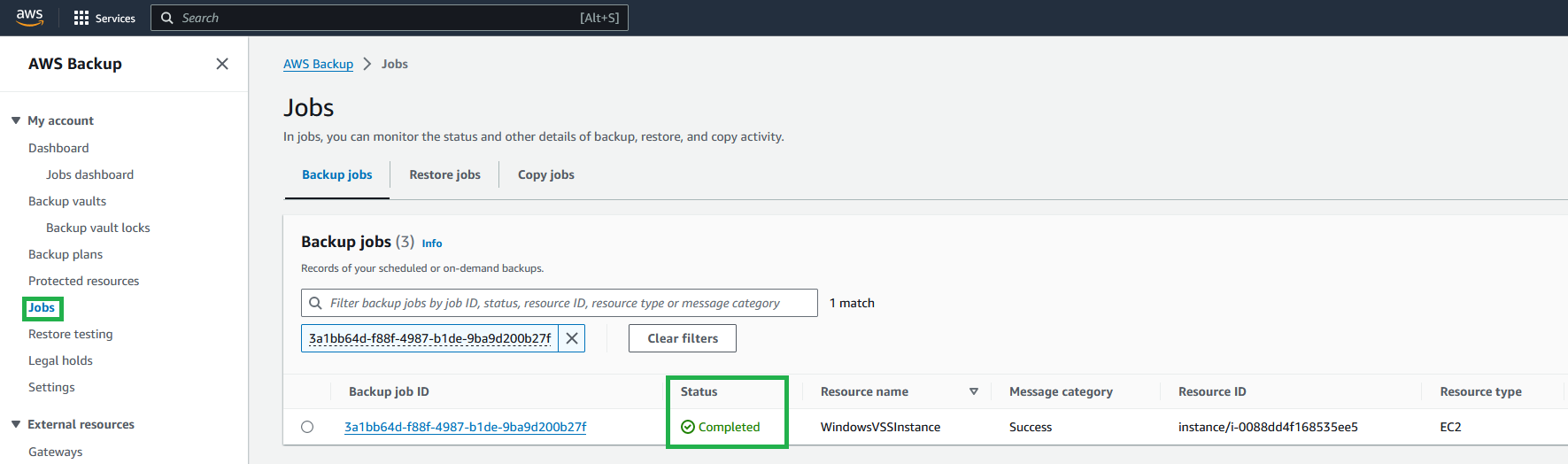Click the instance/i-0088dd4f168535ee5 resource ID cell
The height and width of the screenshot is (464, 1568).
click(x=1268, y=427)
